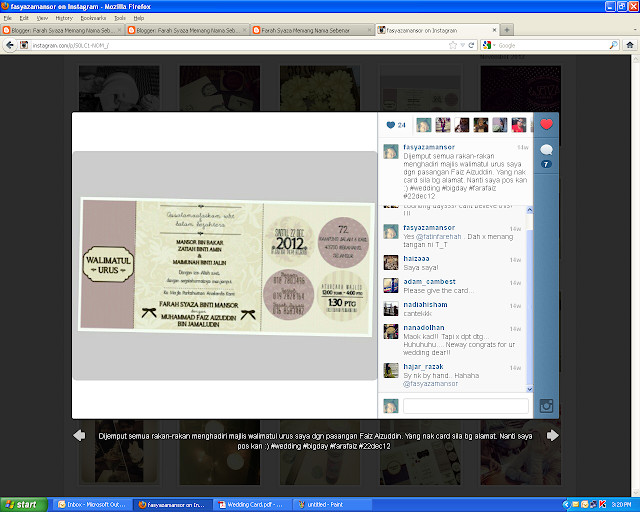Screen dimensions: 640x512
Task: Switch to second Blogger Farah Syaza tab
Action: point(187,30)
